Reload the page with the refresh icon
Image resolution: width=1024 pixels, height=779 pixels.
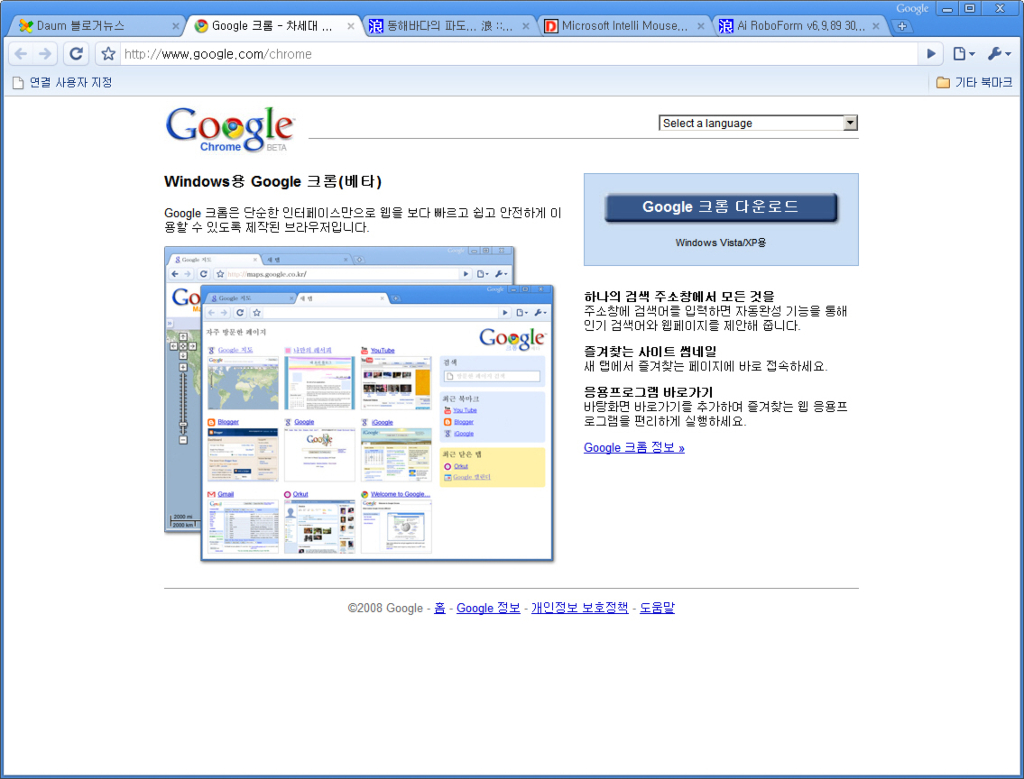(x=76, y=54)
